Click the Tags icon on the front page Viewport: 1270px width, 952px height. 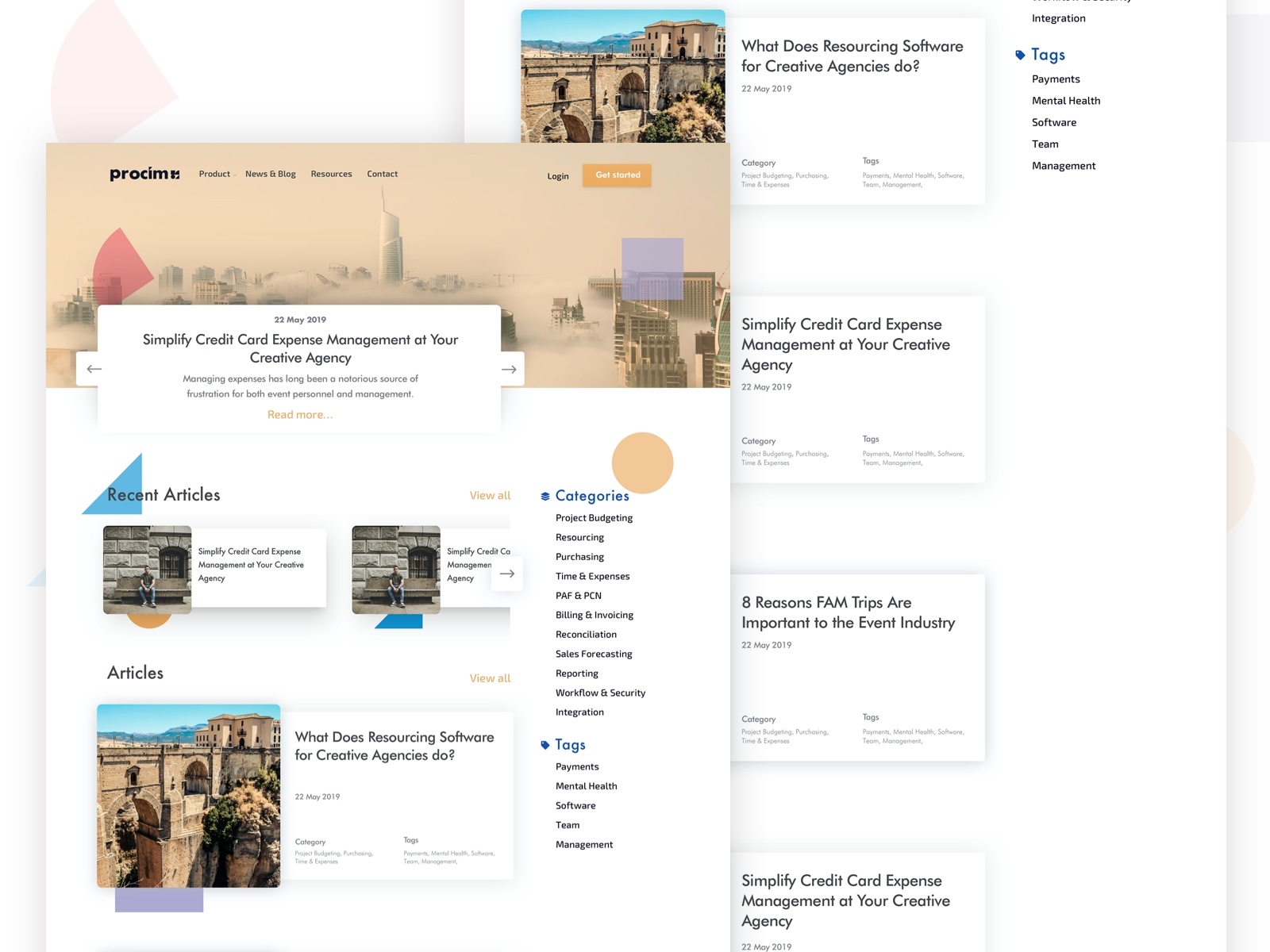[545, 745]
